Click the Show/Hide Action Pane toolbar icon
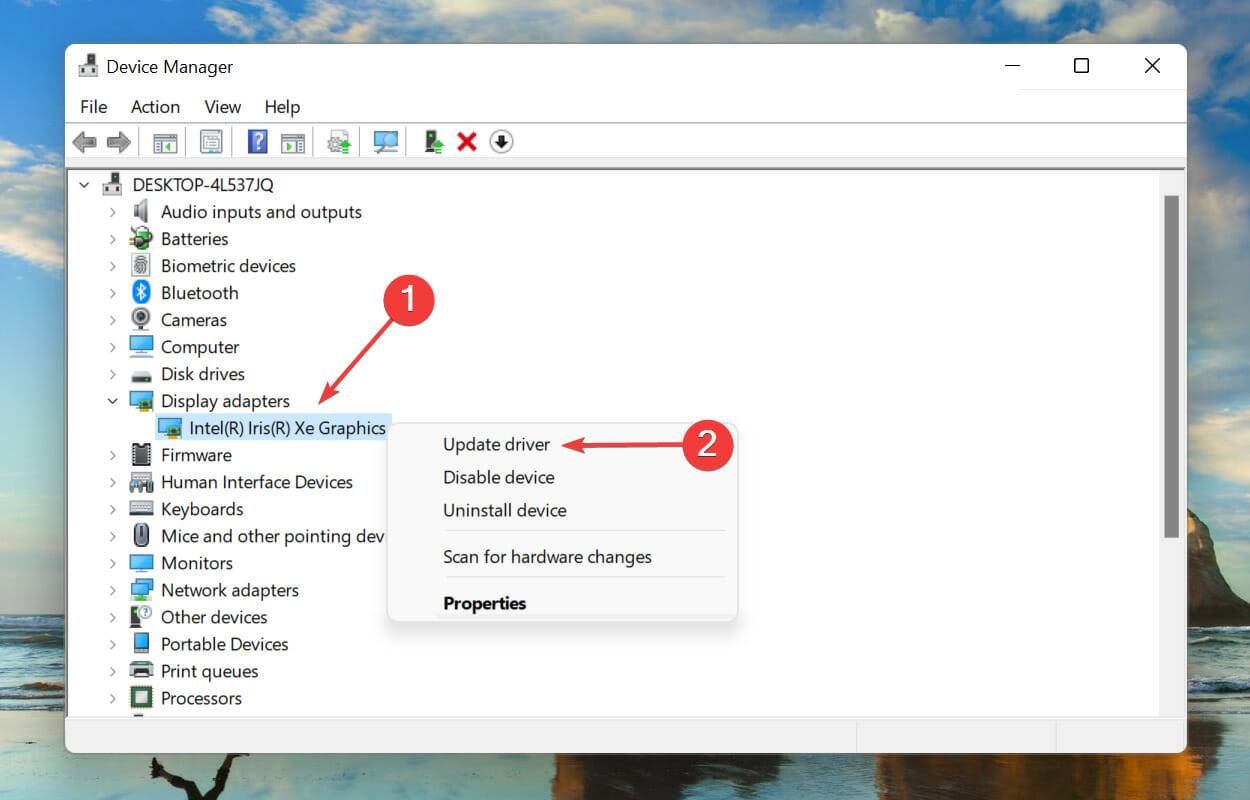1250x800 pixels. point(292,142)
